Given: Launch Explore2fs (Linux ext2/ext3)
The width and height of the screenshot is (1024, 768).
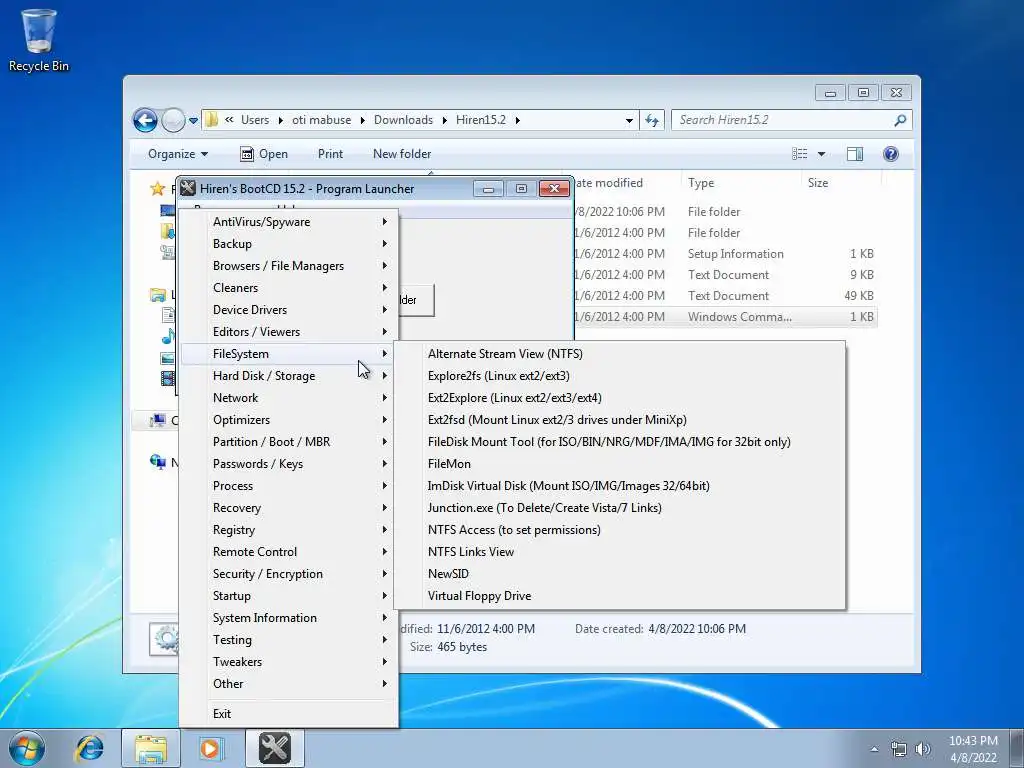Looking at the screenshot, I should 619,376.
